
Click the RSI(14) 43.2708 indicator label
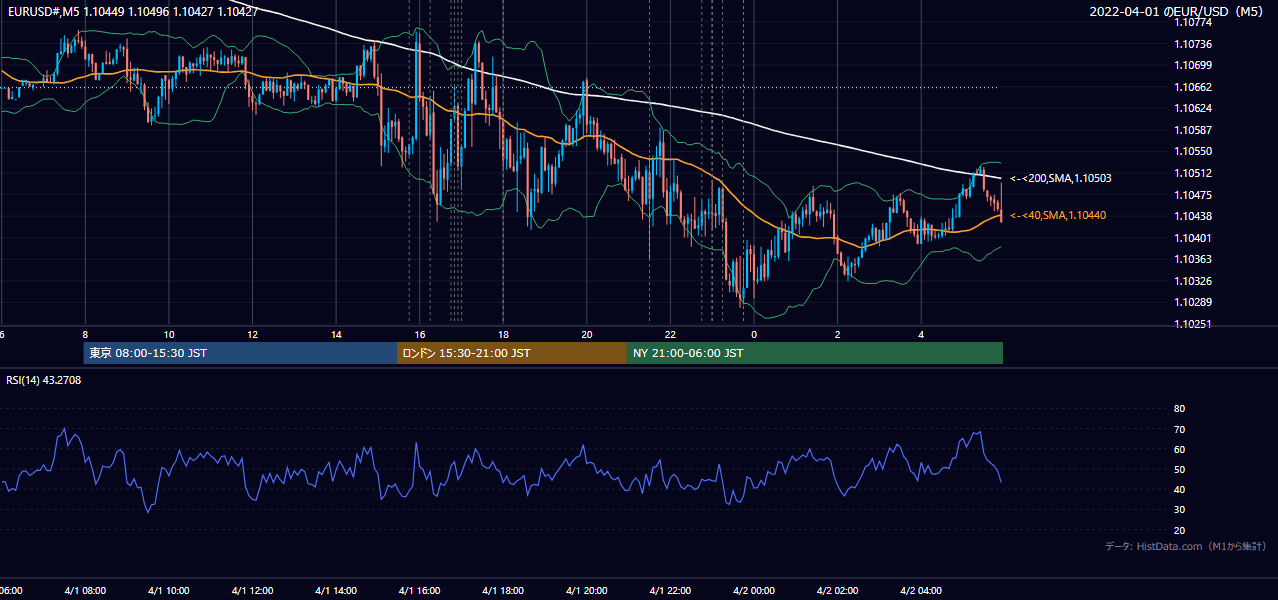point(44,380)
